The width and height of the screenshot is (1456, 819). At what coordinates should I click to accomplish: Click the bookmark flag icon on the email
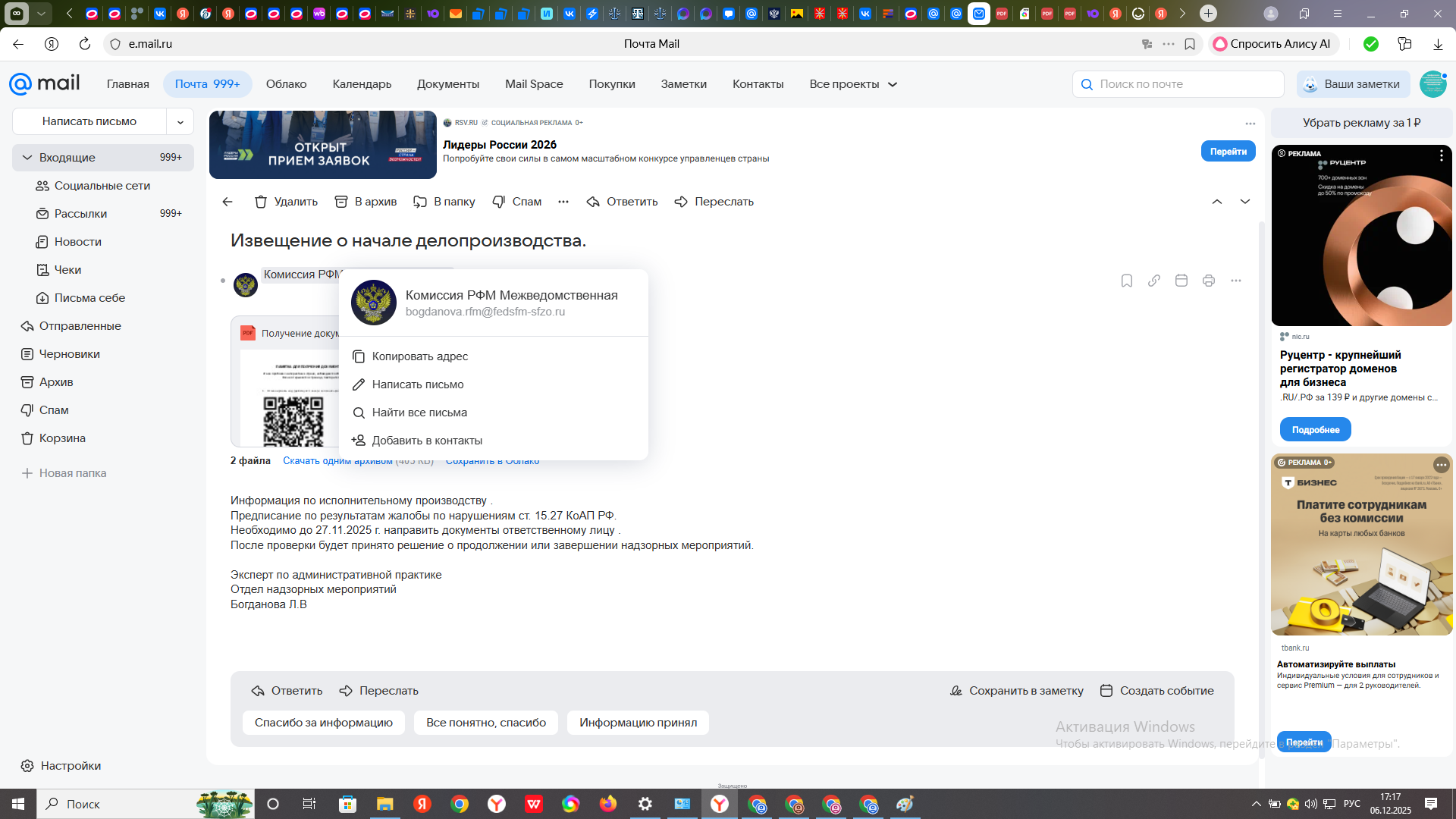1127,281
